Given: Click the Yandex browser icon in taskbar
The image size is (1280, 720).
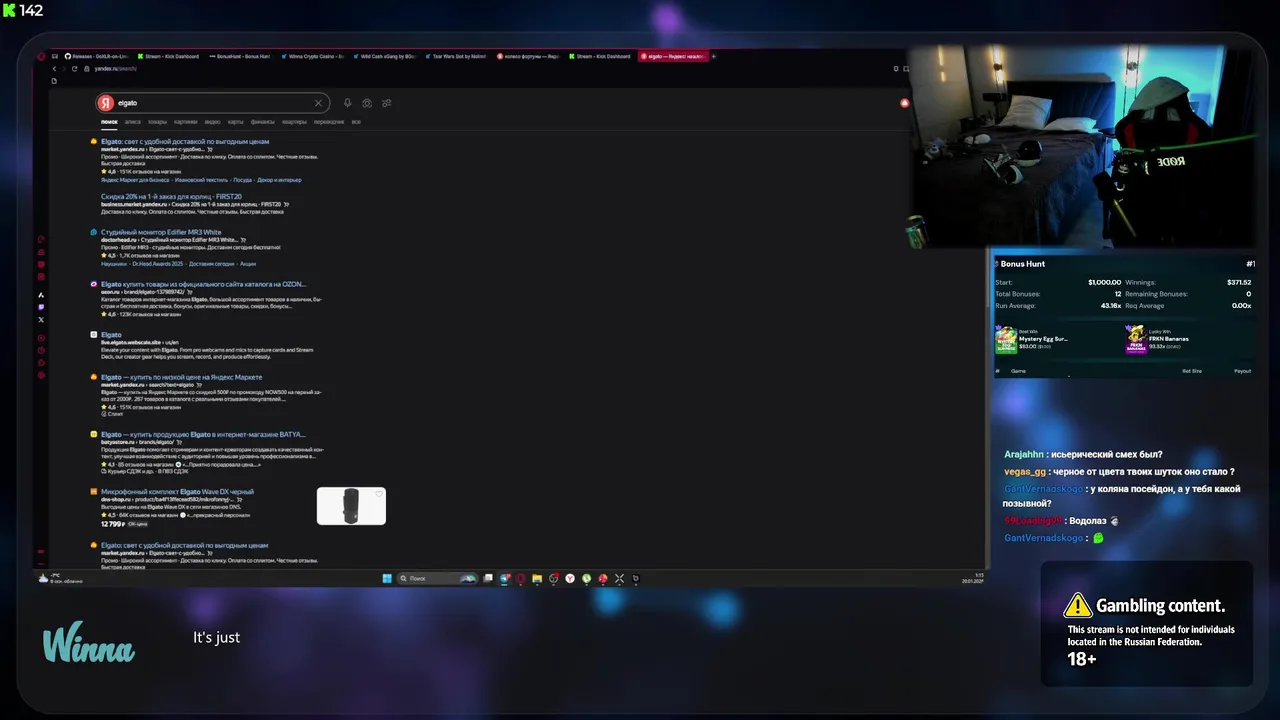Looking at the screenshot, I should point(570,578).
